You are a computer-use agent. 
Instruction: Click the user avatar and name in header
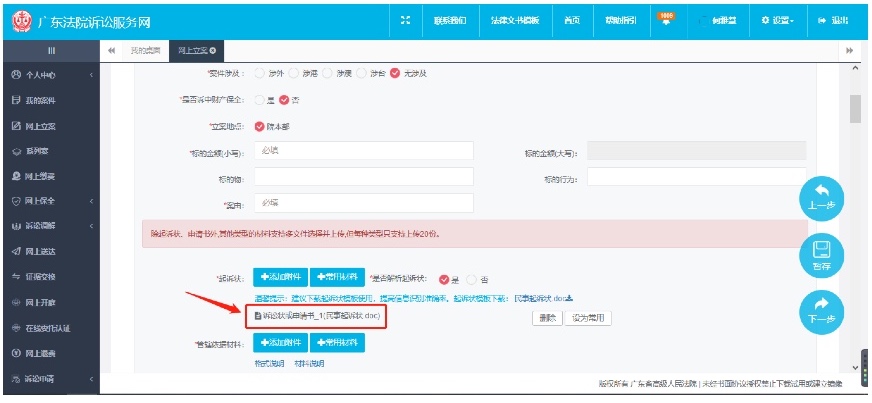[x=718, y=21]
